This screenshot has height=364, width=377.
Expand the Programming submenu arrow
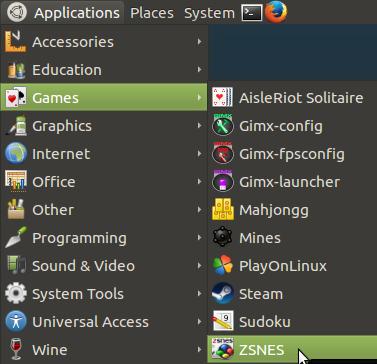(199, 238)
